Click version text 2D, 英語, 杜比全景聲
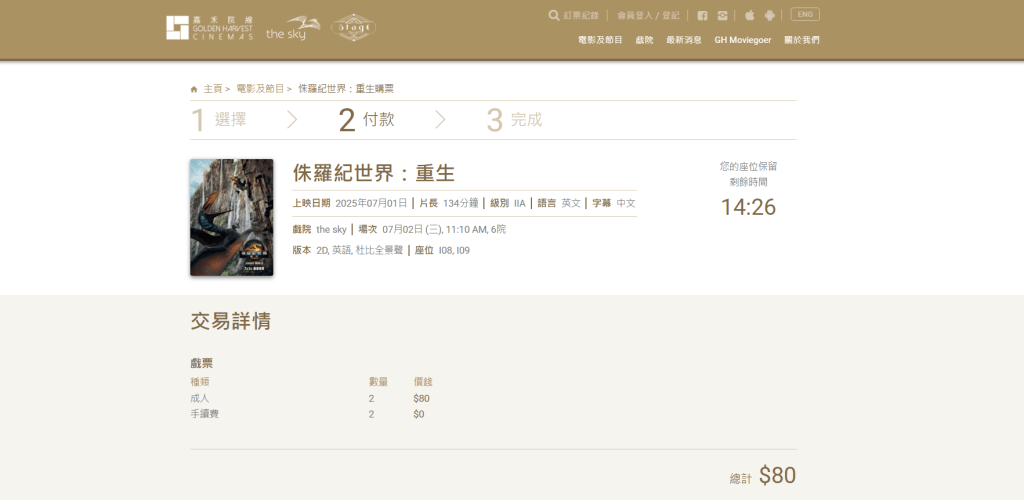 359,250
